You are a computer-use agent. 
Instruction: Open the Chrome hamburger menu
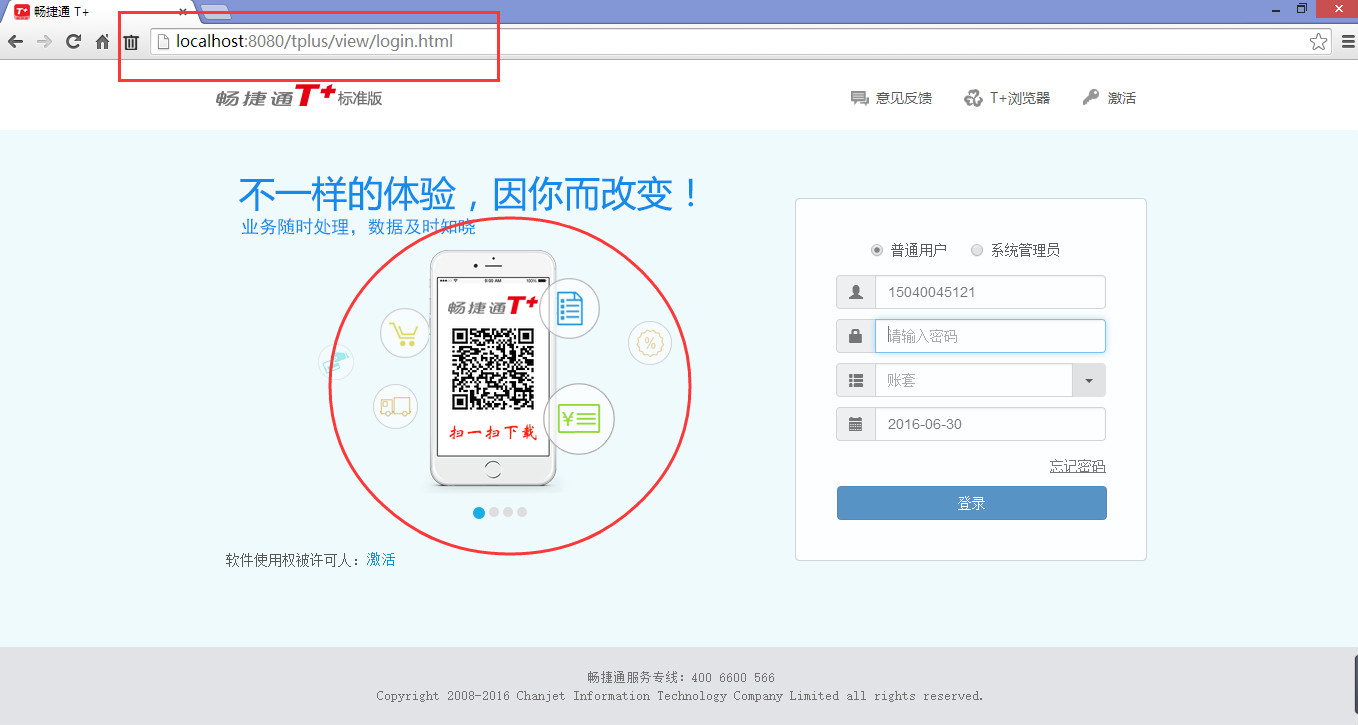pyautogui.click(x=1347, y=42)
